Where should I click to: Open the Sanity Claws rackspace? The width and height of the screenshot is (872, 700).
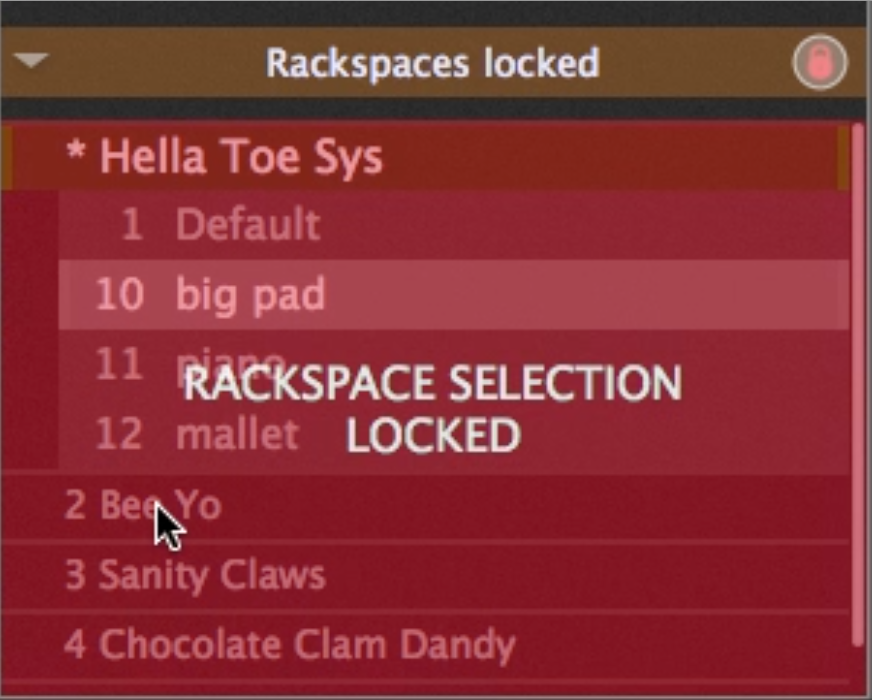[425, 575]
